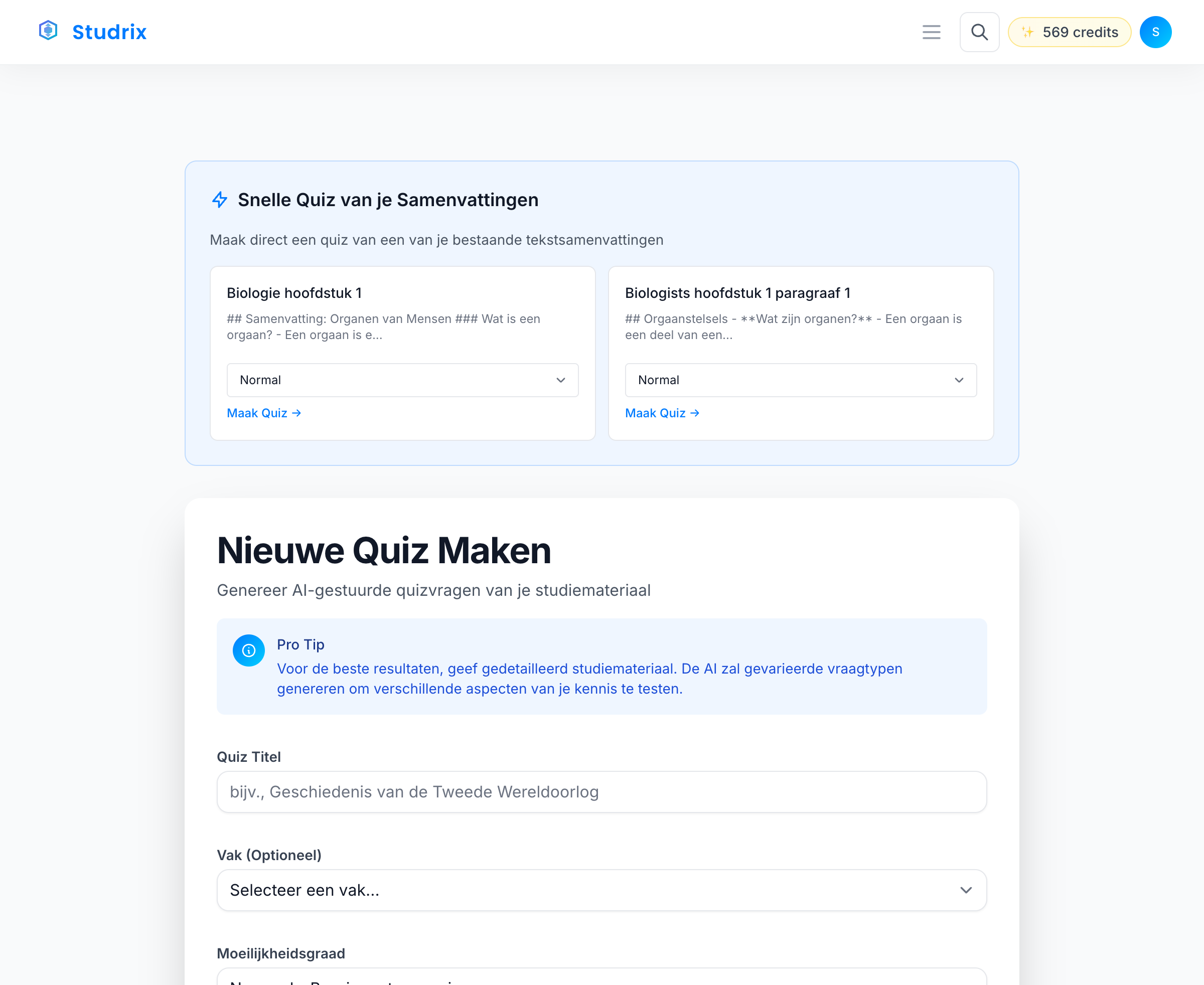Image resolution: width=1204 pixels, height=985 pixels.
Task: Click the Nieuwe Quiz Maken heading
Action: tap(384, 549)
